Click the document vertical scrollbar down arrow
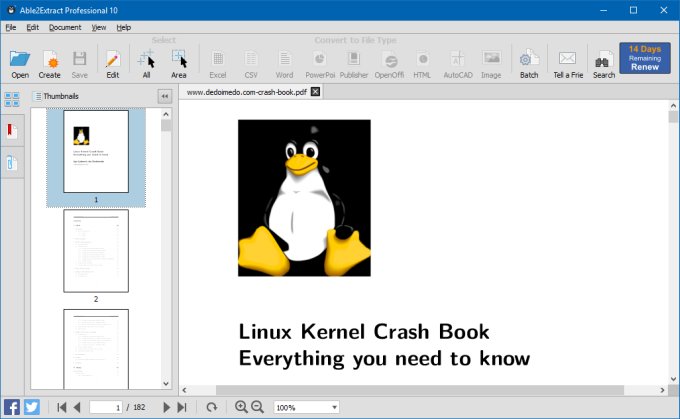Viewport: 680px width, 419px height. [673, 379]
